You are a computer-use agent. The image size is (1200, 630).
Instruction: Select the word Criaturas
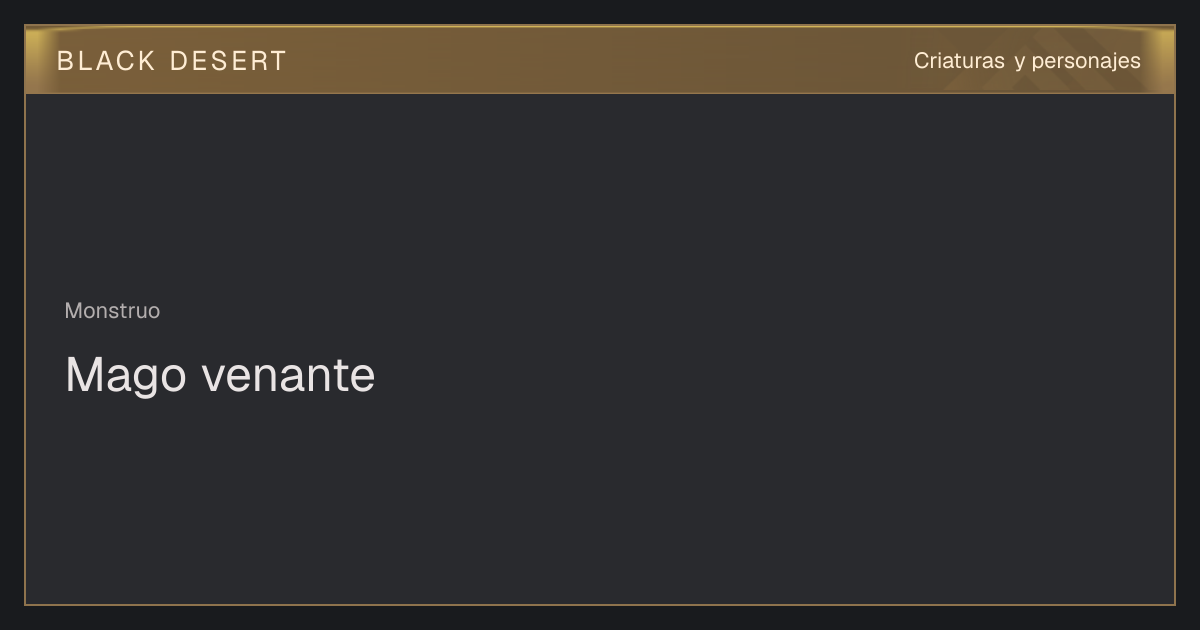[x=959, y=61]
